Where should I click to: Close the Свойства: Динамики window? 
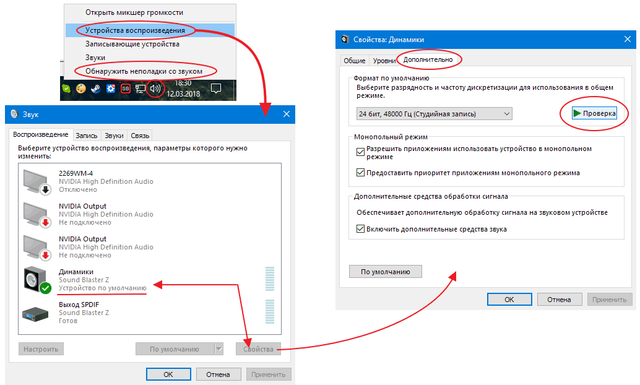pyautogui.click(x=627, y=39)
